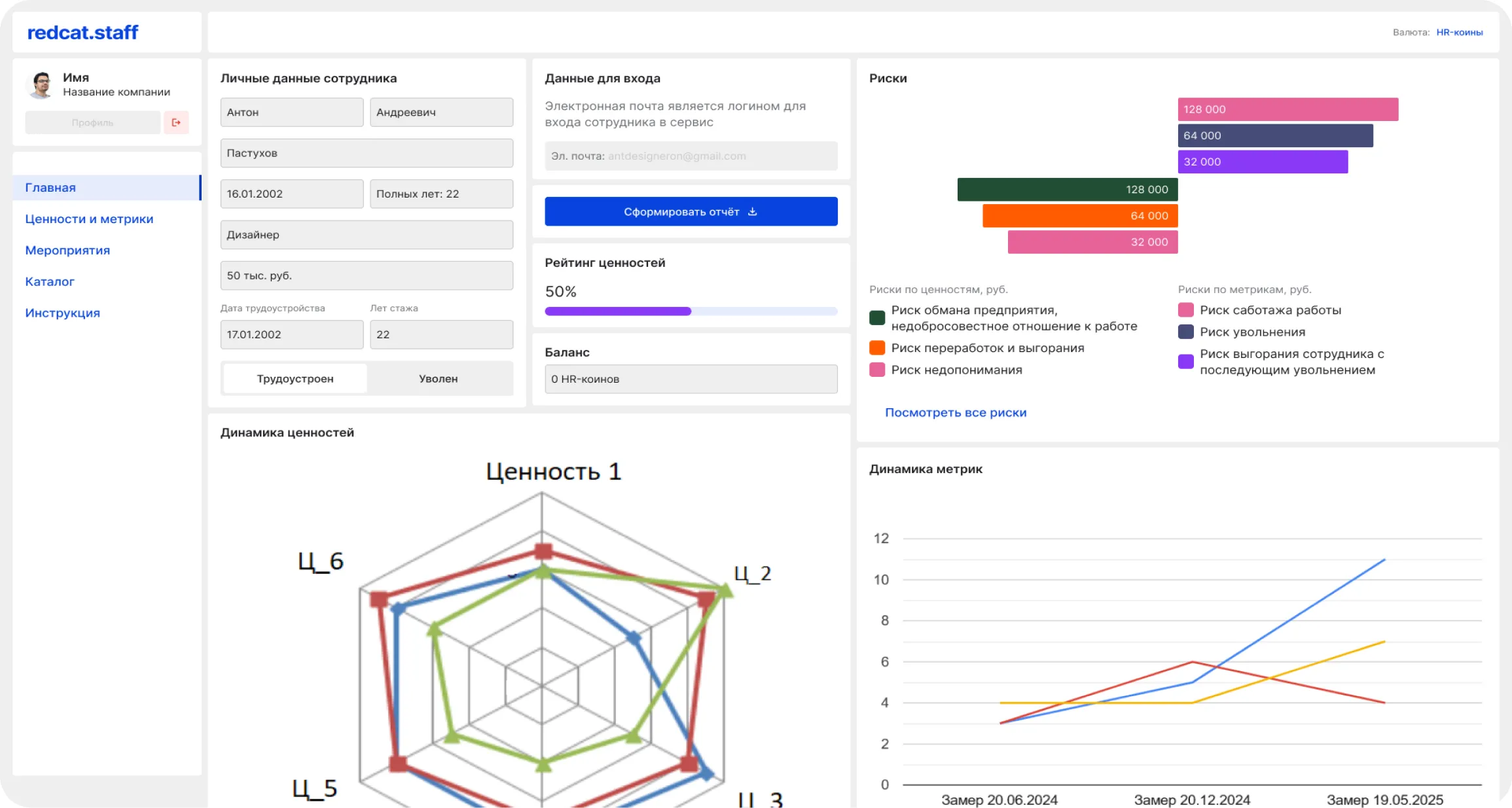Click the Пастухов surname field
The width and height of the screenshot is (1512, 808).
click(367, 153)
